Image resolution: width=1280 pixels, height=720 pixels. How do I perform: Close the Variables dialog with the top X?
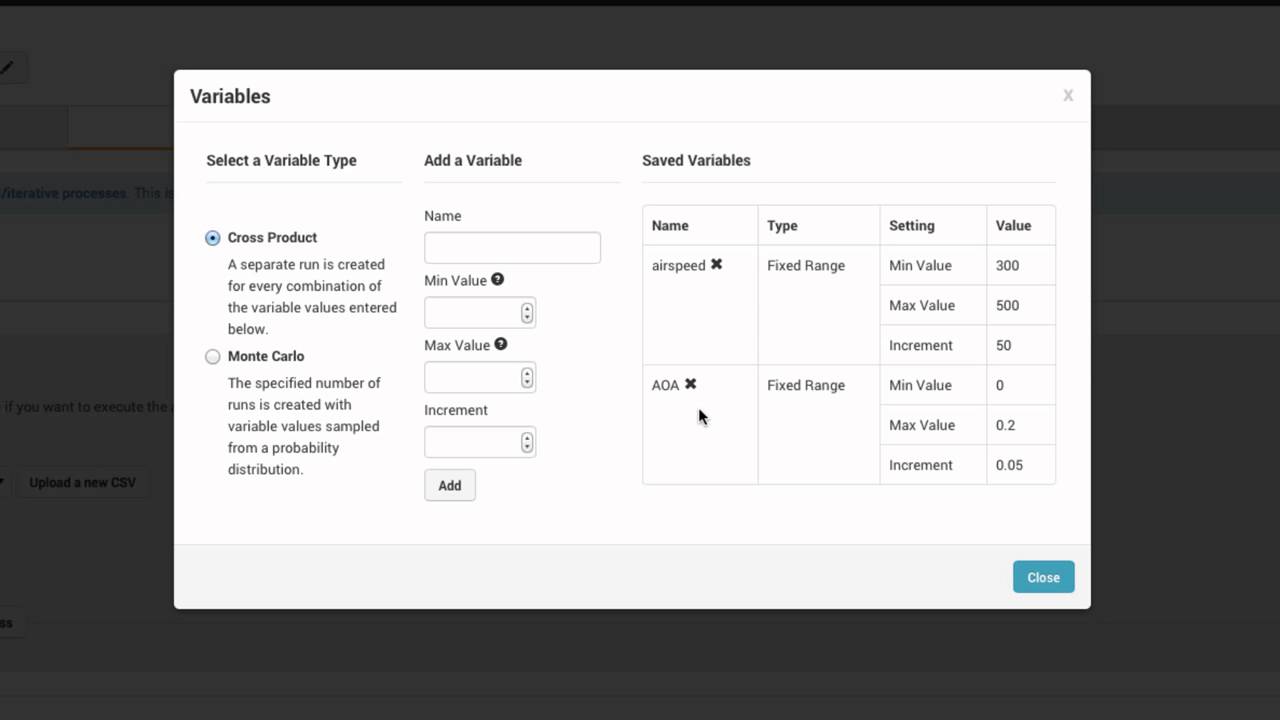[x=1068, y=96]
